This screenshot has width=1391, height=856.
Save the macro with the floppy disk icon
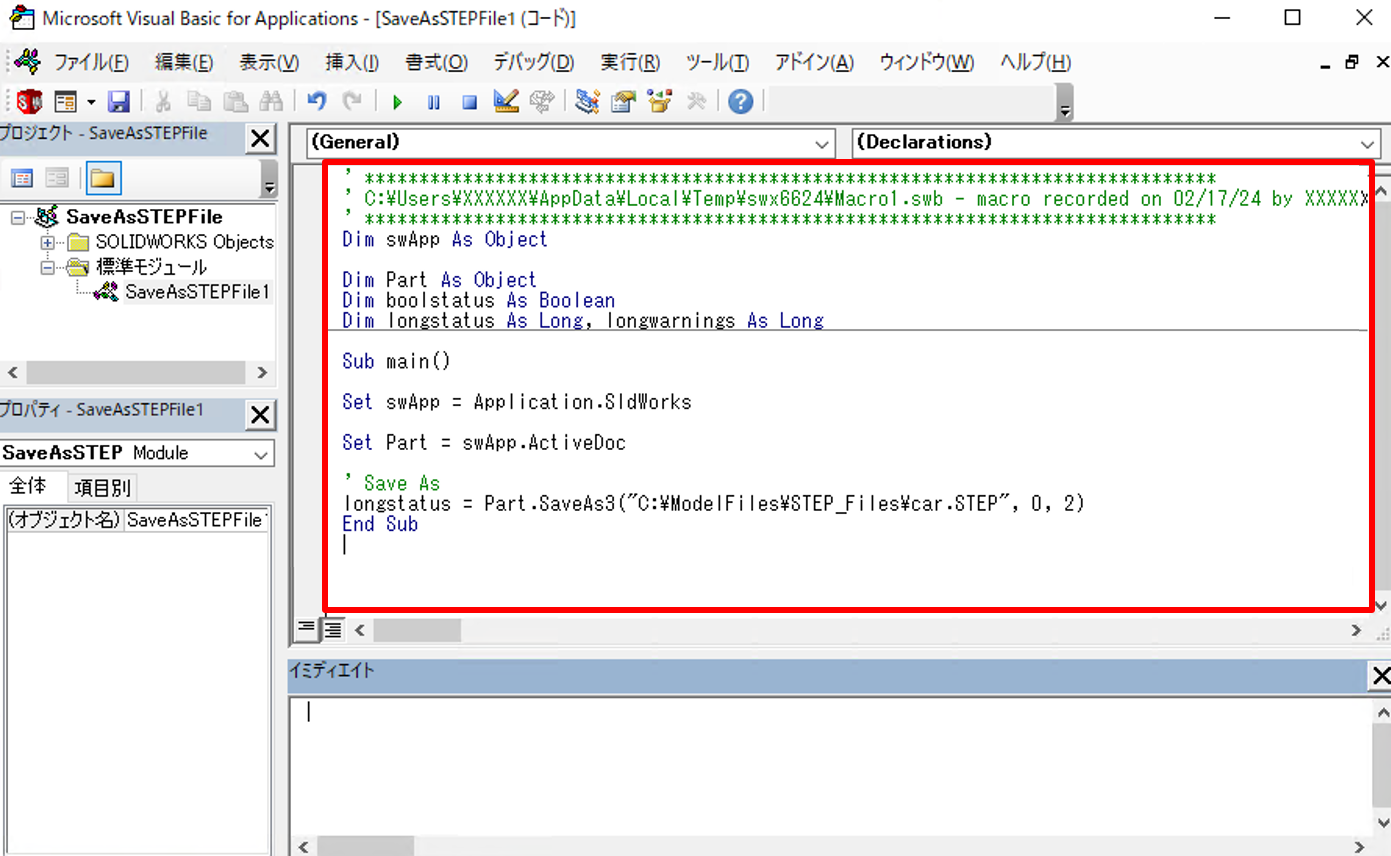coord(119,101)
